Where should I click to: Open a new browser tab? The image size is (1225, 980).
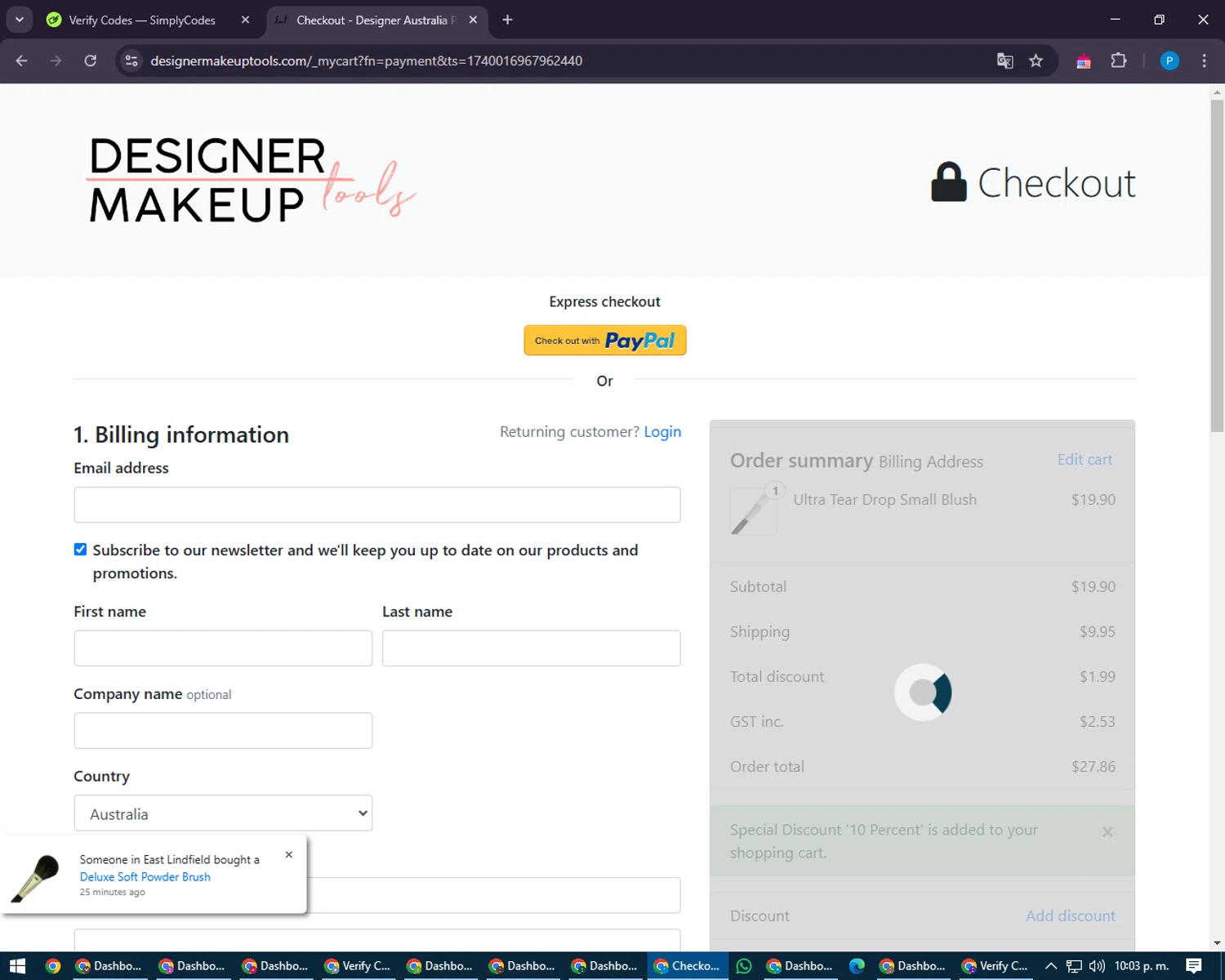click(x=507, y=20)
